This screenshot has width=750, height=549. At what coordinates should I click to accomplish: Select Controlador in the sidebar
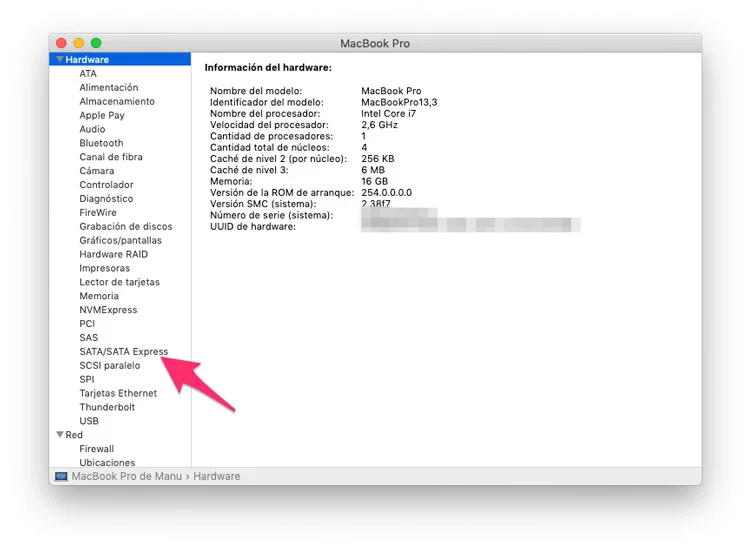(x=106, y=185)
